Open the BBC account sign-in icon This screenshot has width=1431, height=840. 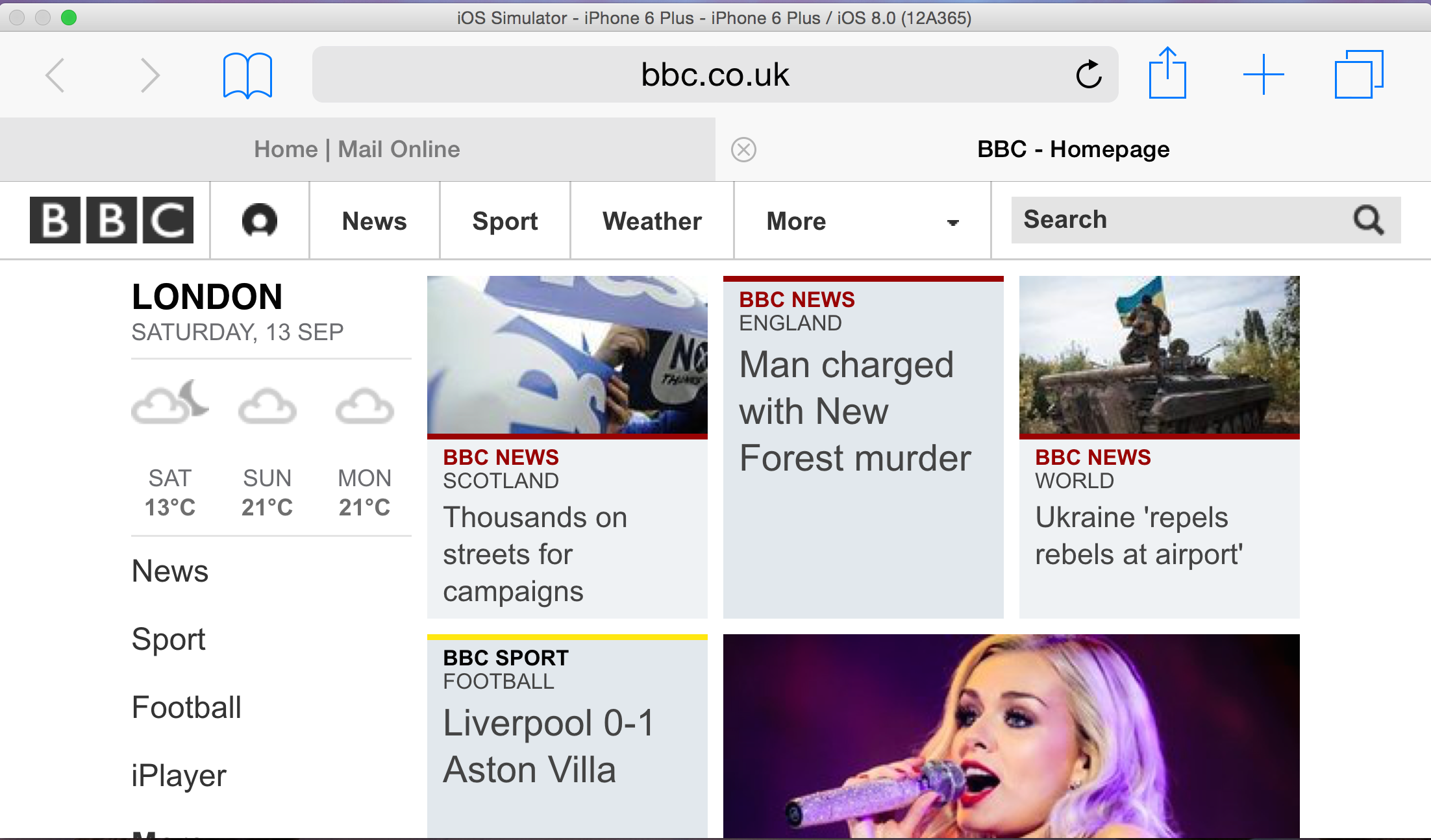coord(260,220)
